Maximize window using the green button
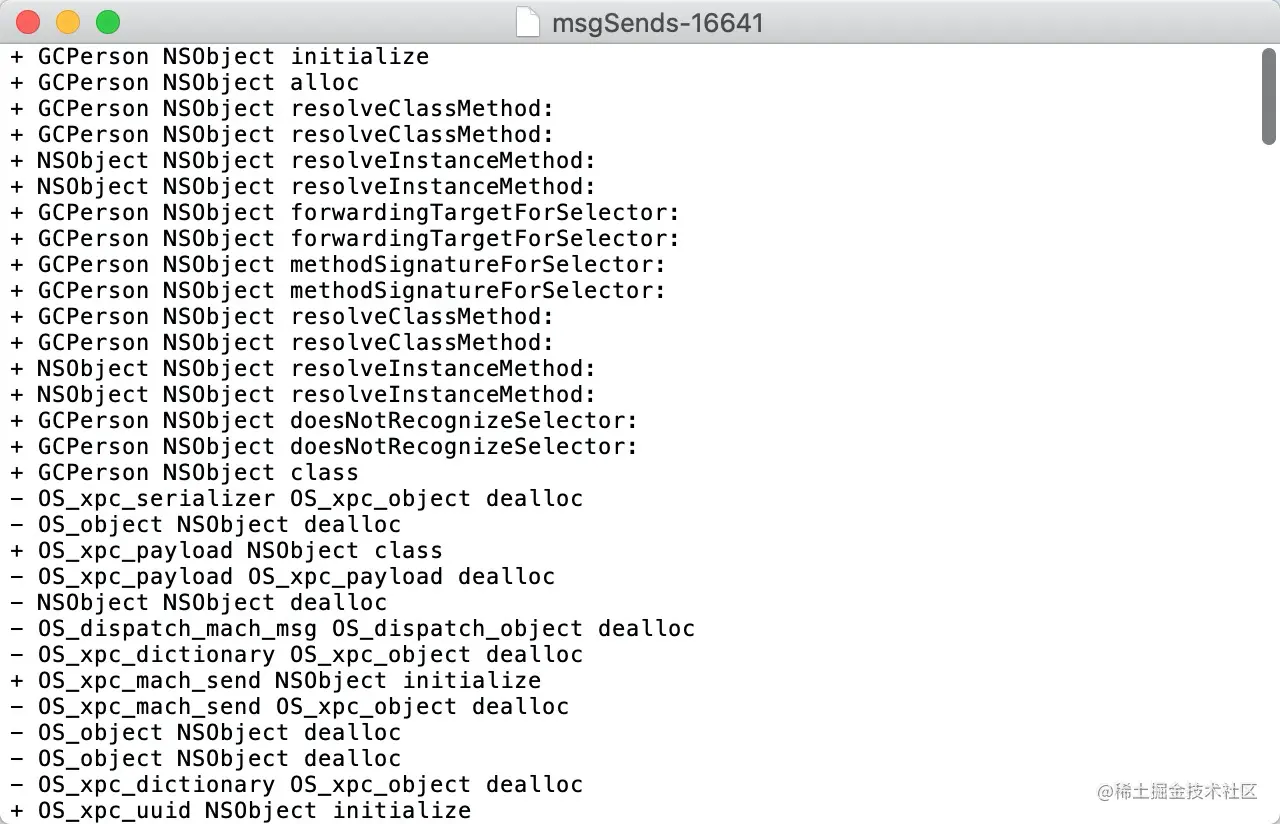 coord(108,22)
